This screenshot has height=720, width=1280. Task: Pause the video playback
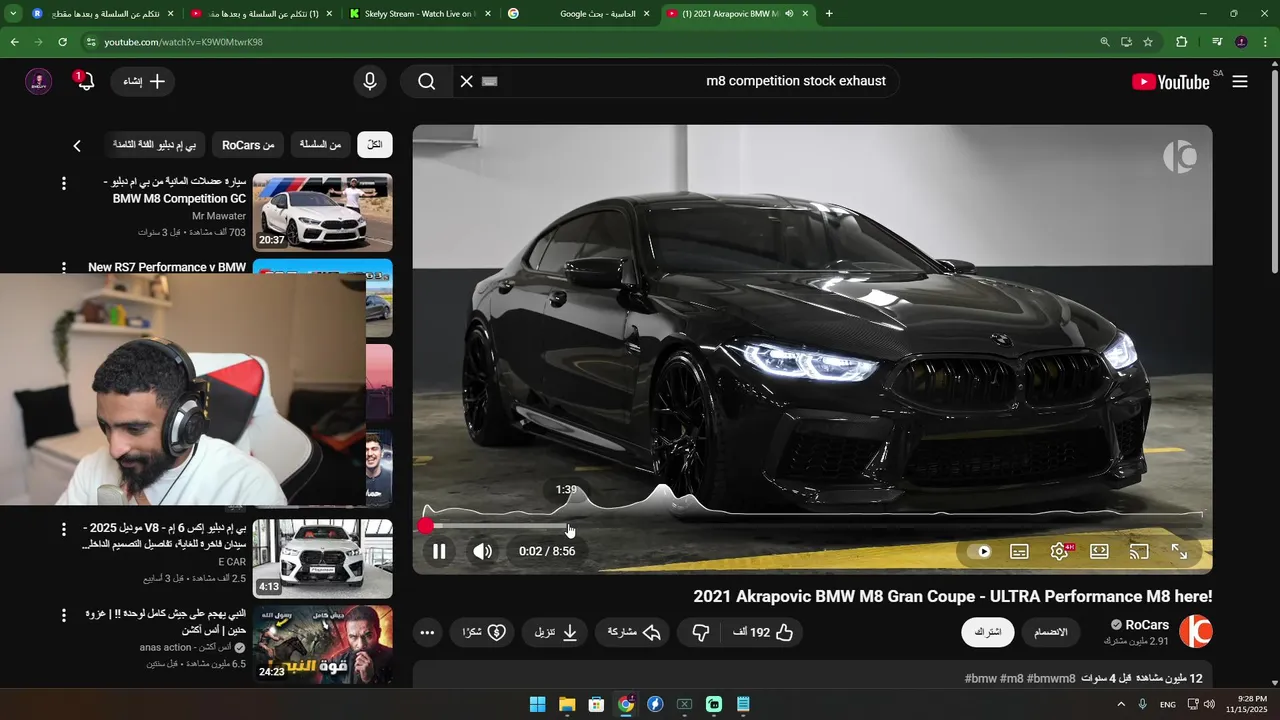point(439,551)
